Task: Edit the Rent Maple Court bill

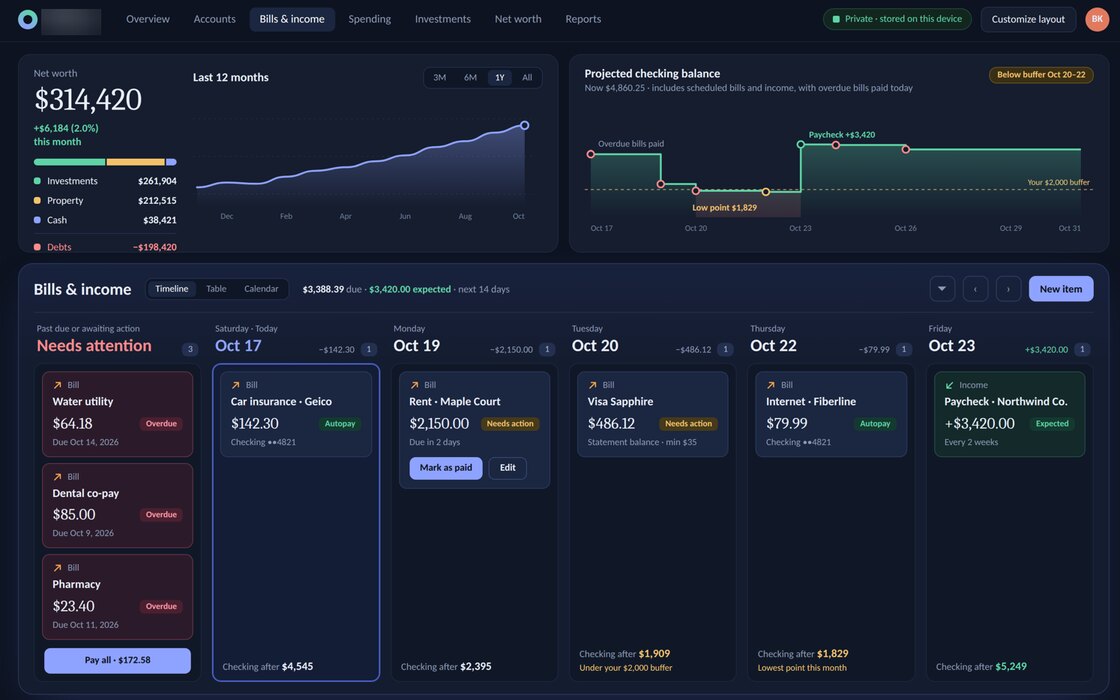Action: (507, 468)
